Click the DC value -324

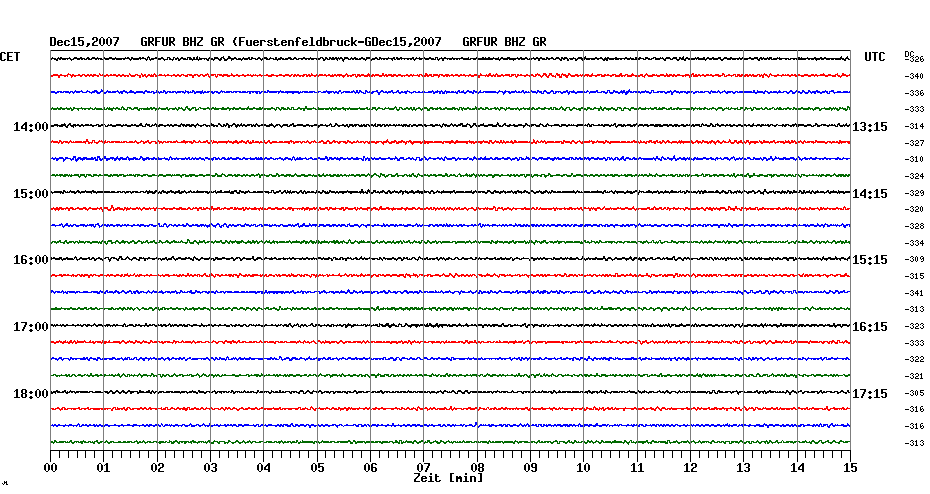pyautogui.click(x=914, y=176)
